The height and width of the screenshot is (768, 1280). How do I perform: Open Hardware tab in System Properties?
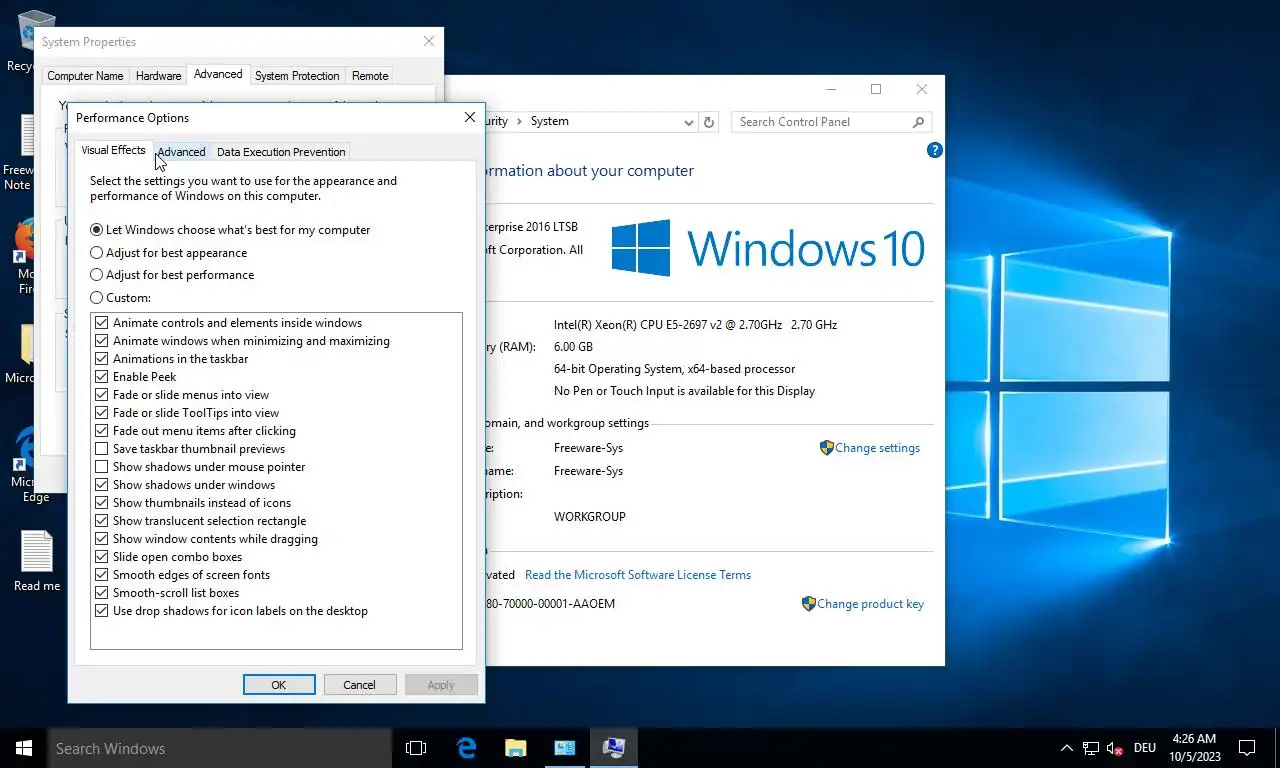pyautogui.click(x=159, y=76)
